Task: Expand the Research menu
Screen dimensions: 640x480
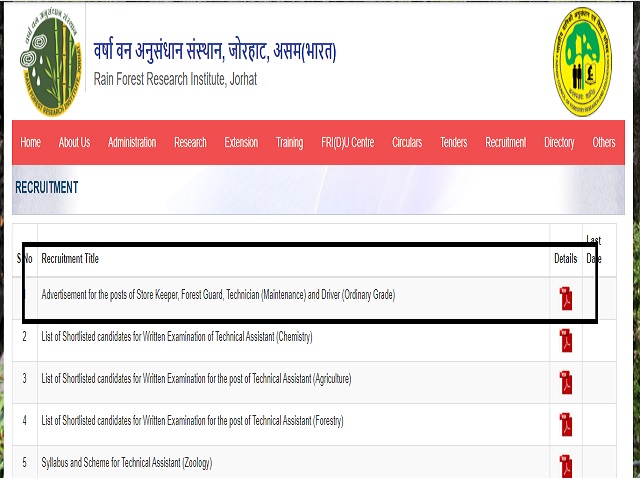Action: pos(190,143)
